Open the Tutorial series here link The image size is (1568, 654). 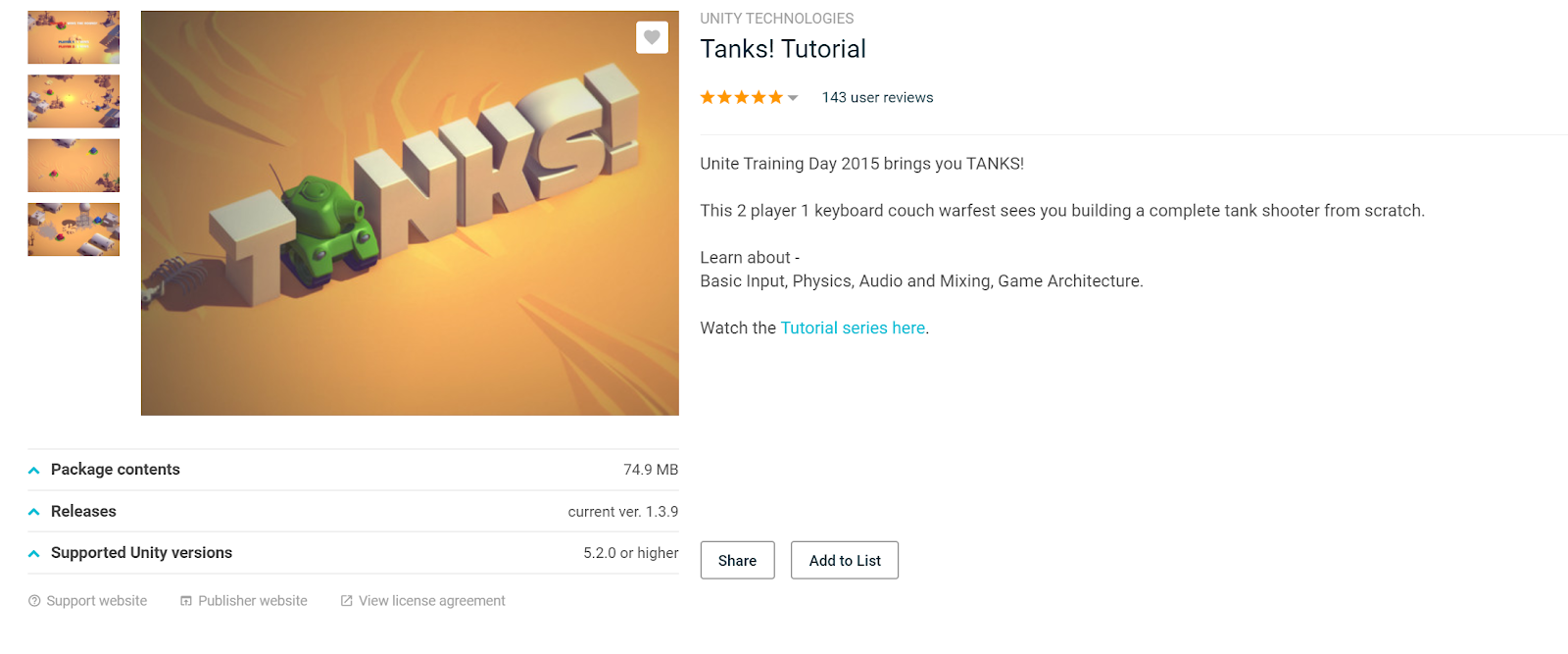tap(853, 327)
